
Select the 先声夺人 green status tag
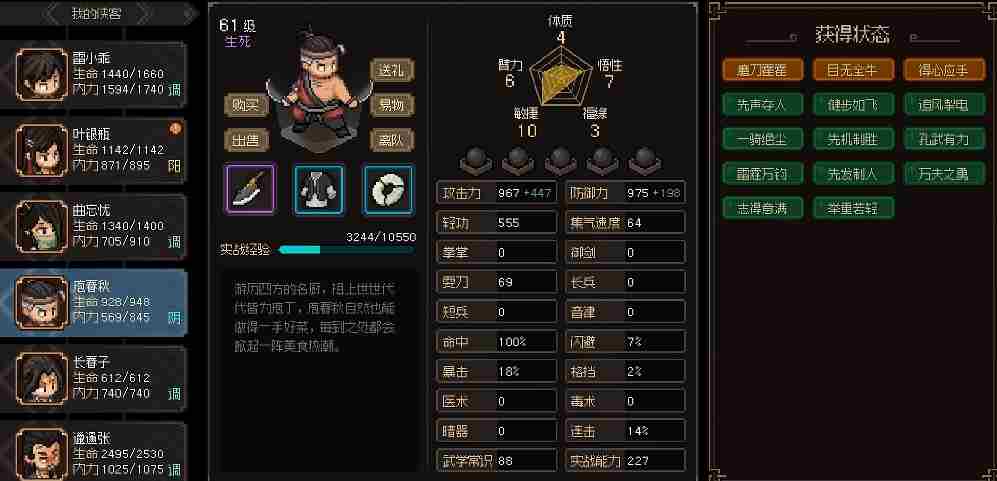762,104
